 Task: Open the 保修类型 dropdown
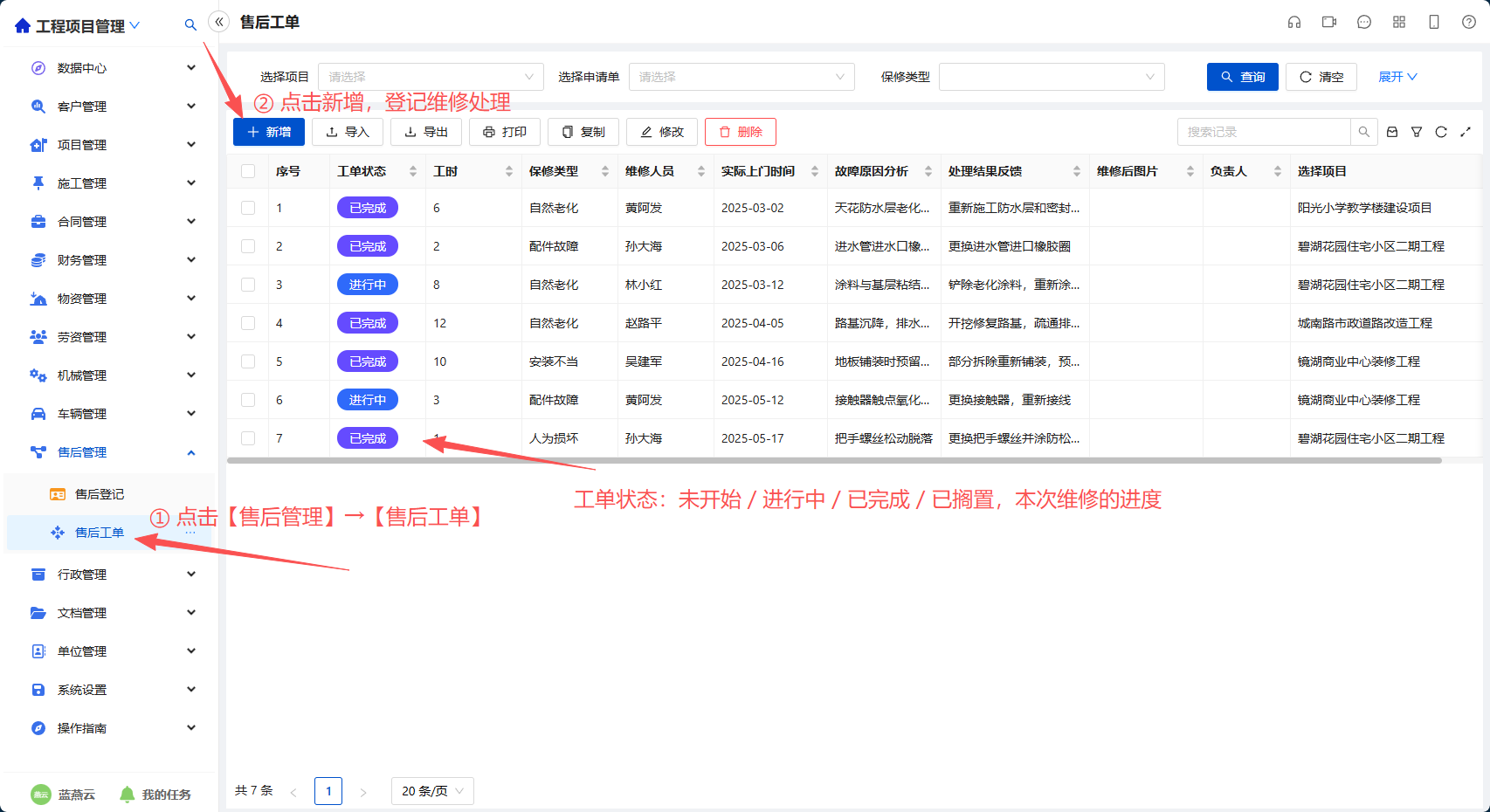click(x=1052, y=77)
